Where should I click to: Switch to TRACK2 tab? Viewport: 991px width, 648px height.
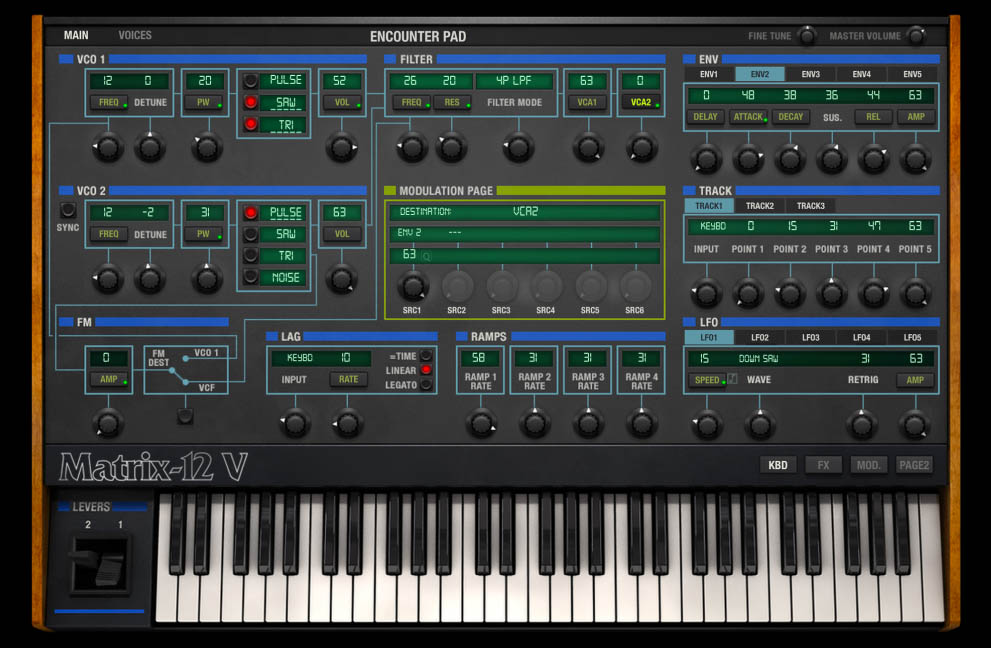click(x=760, y=205)
